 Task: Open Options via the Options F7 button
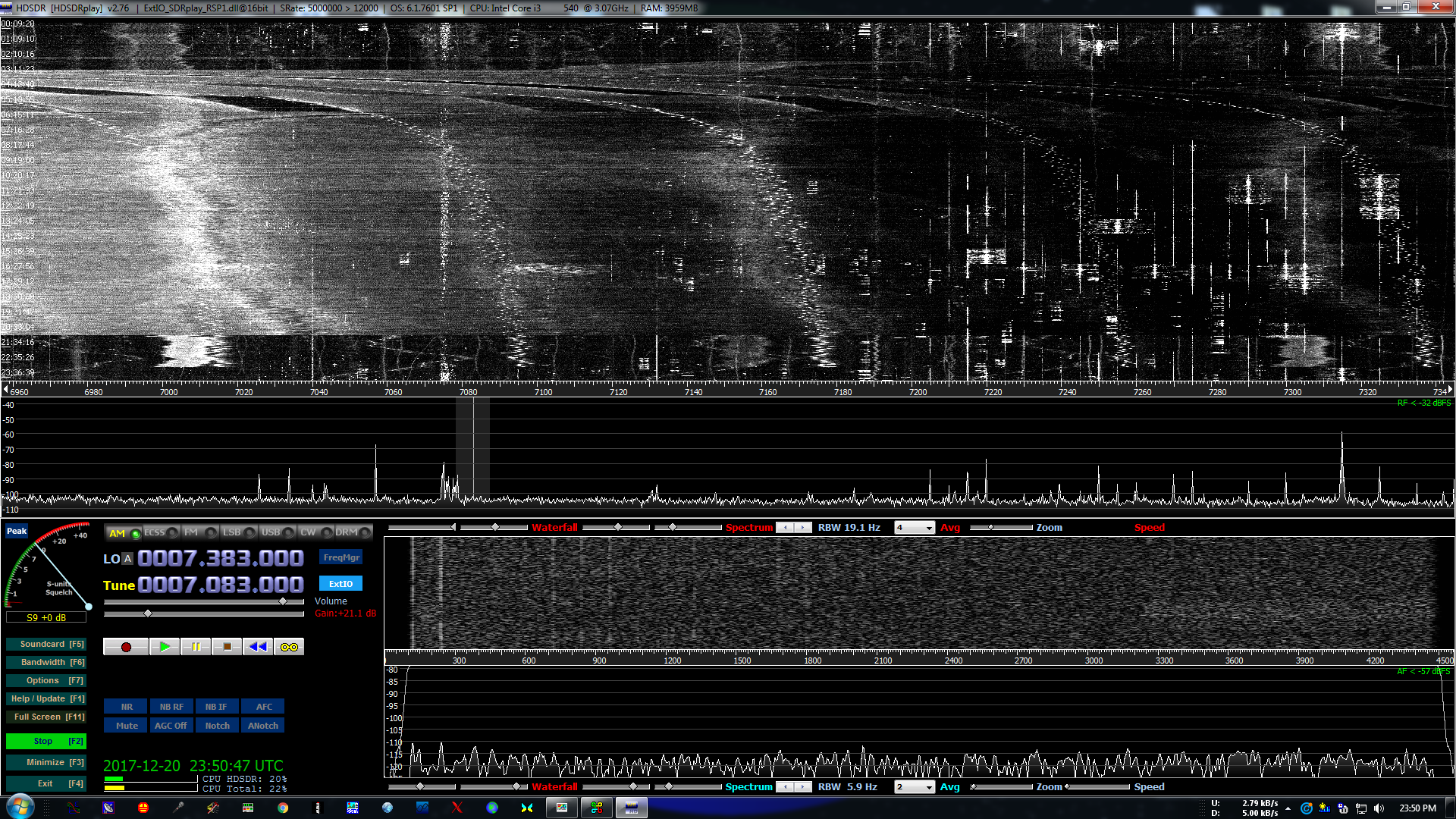(x=46, y=680)
